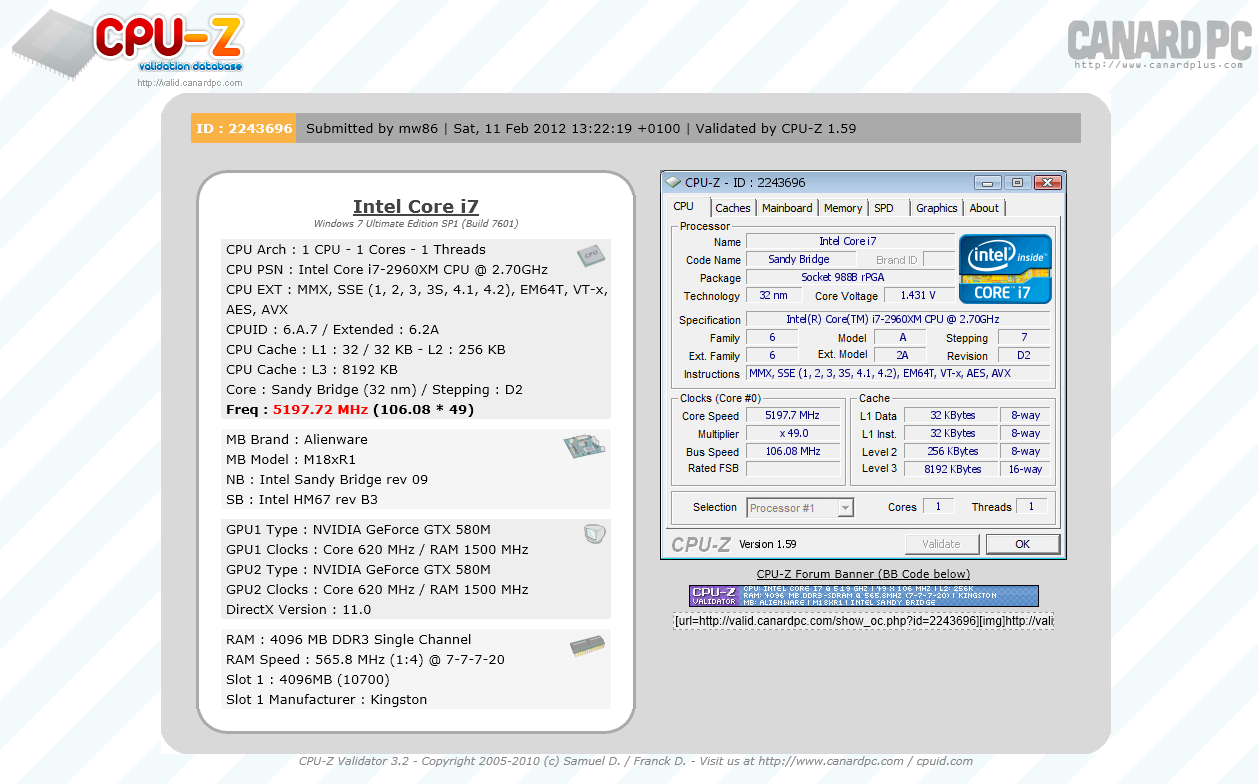
Task: Click the CPU-Z Version 1.59 label
Action: coord(768,544)
